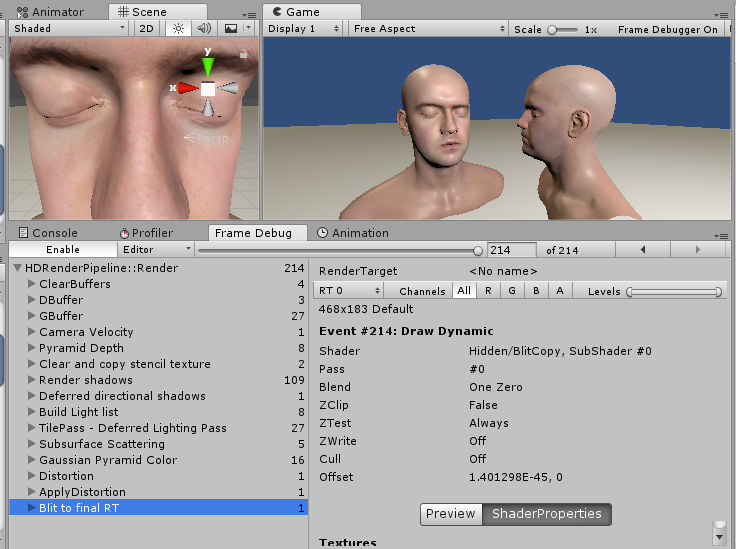Select All channels toggle
The height and width of the screenshot is (549, 736).
coord(464,290)
